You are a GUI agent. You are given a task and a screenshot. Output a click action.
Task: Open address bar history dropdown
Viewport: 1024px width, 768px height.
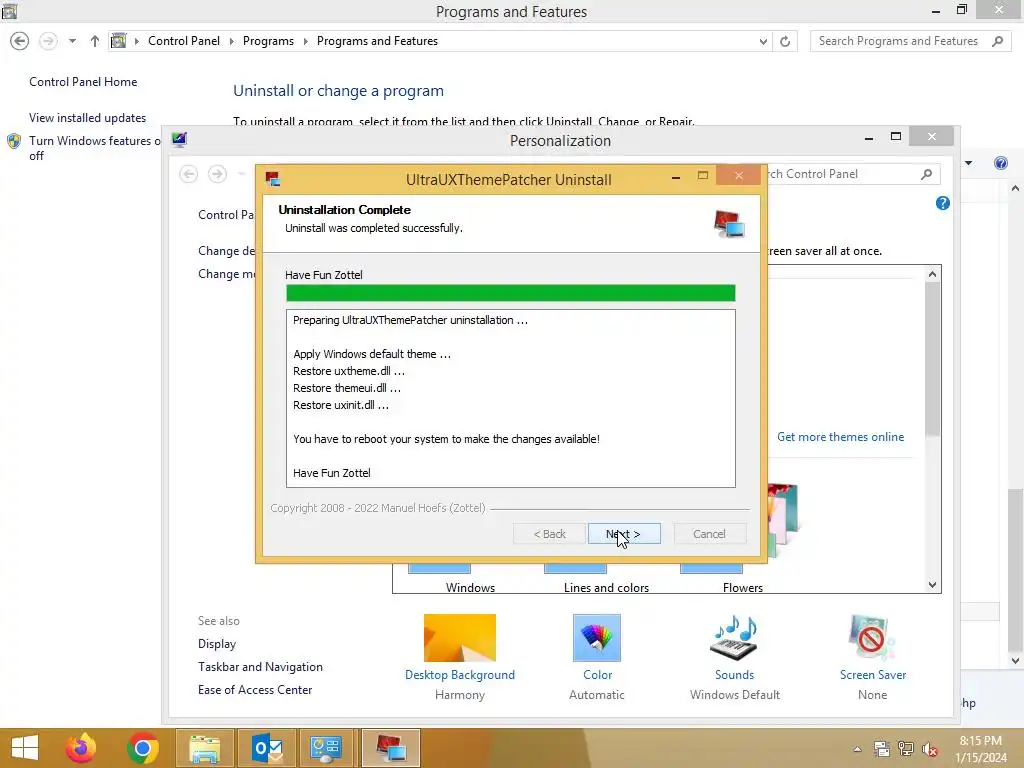click(x=763, y=41)
